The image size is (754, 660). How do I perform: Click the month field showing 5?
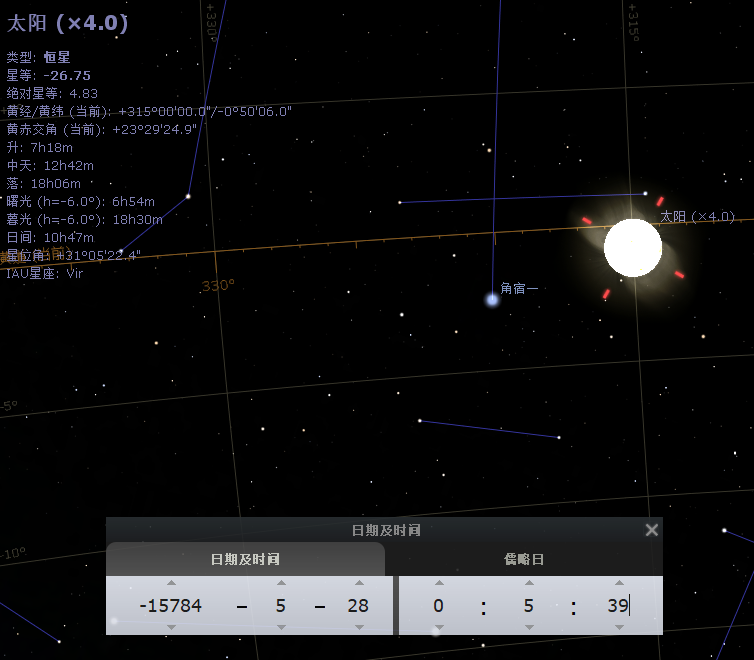pyautogui.click(x=281, y=606)
